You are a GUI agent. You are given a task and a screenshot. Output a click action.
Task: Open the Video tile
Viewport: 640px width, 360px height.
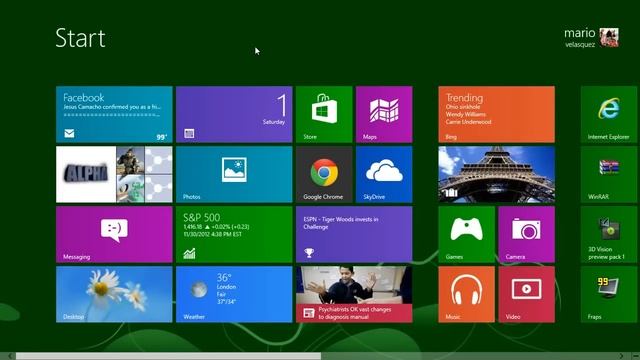coord(527,294)
